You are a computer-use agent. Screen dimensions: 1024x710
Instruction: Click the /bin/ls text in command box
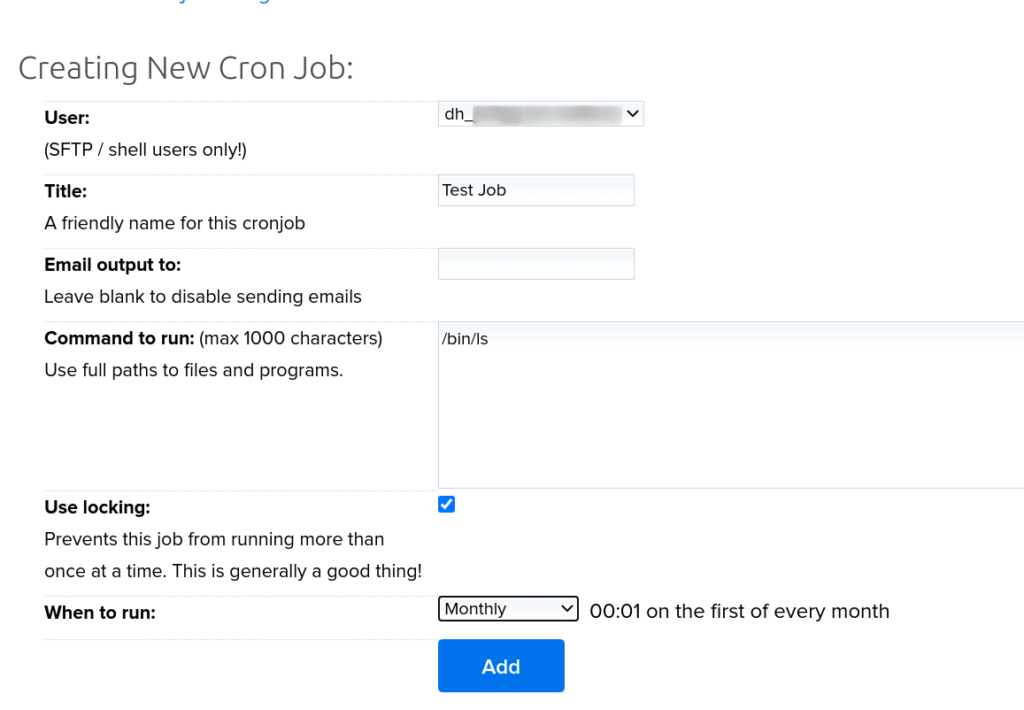point(465,339)
